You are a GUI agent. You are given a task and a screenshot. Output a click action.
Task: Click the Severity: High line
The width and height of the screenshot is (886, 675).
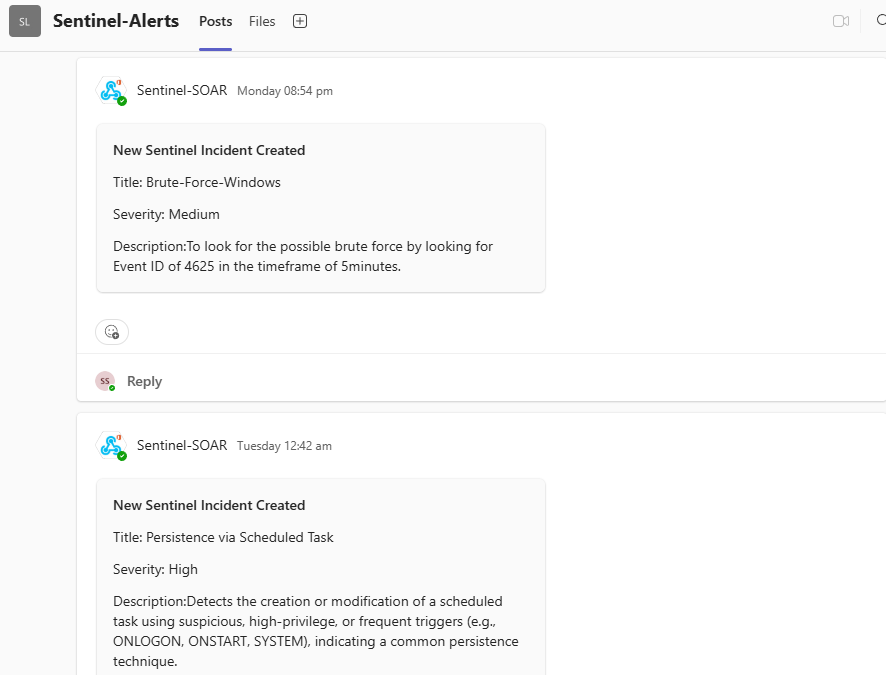point(156,569)
